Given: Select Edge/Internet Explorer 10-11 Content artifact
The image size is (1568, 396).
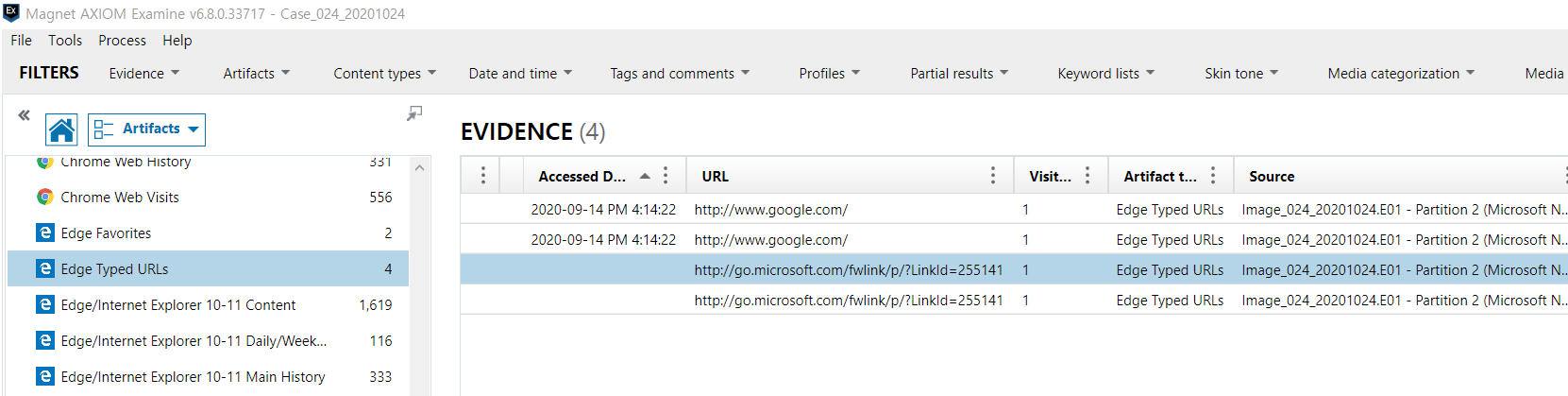Looking at the screenshot, I should click(x=208, y=304).
